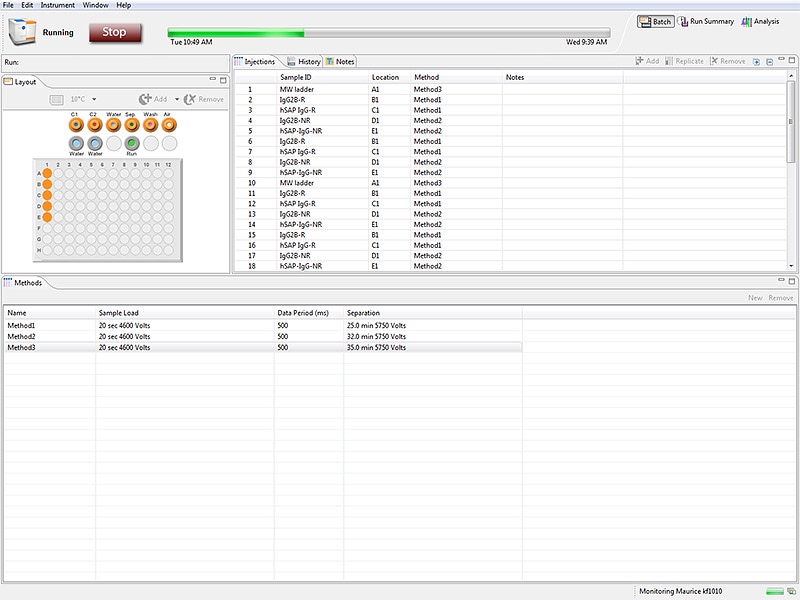The image size is (800, 600).
Task: Click the Layout panel tab
Action: click(20, 82)
